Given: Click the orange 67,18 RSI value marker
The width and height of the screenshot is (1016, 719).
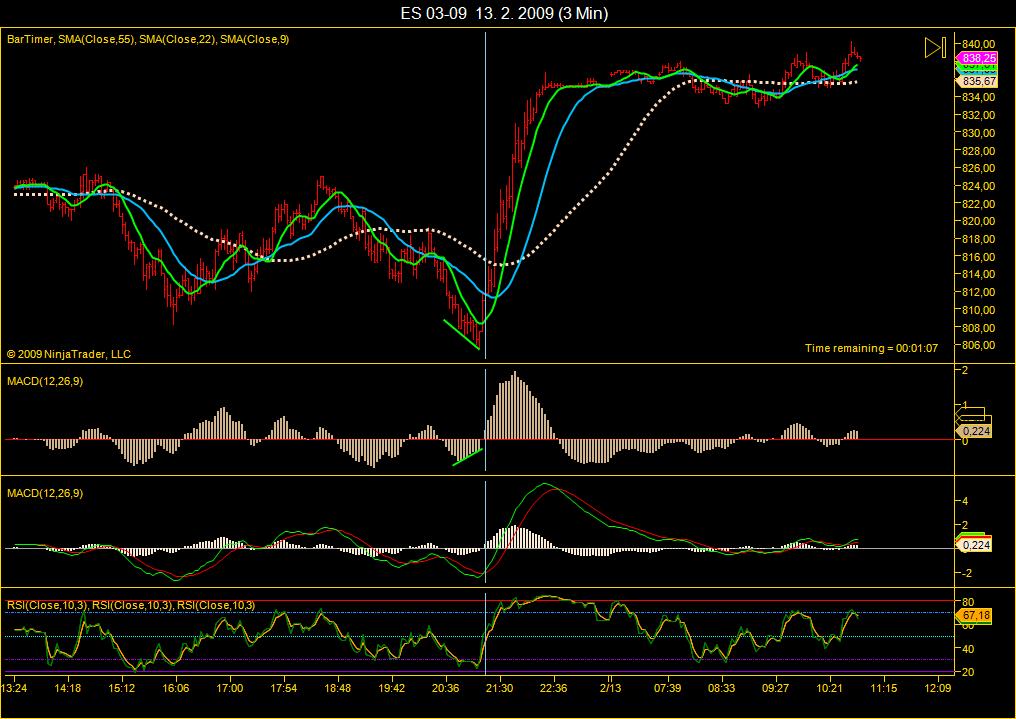Looking at the screenshot, I should click(x=974, y=616).
